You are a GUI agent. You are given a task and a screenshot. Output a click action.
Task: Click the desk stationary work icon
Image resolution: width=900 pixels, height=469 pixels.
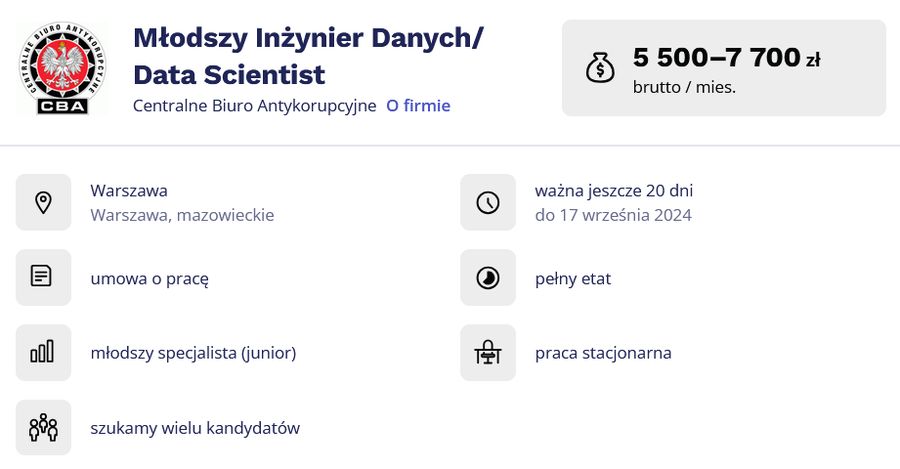[488, 352]
